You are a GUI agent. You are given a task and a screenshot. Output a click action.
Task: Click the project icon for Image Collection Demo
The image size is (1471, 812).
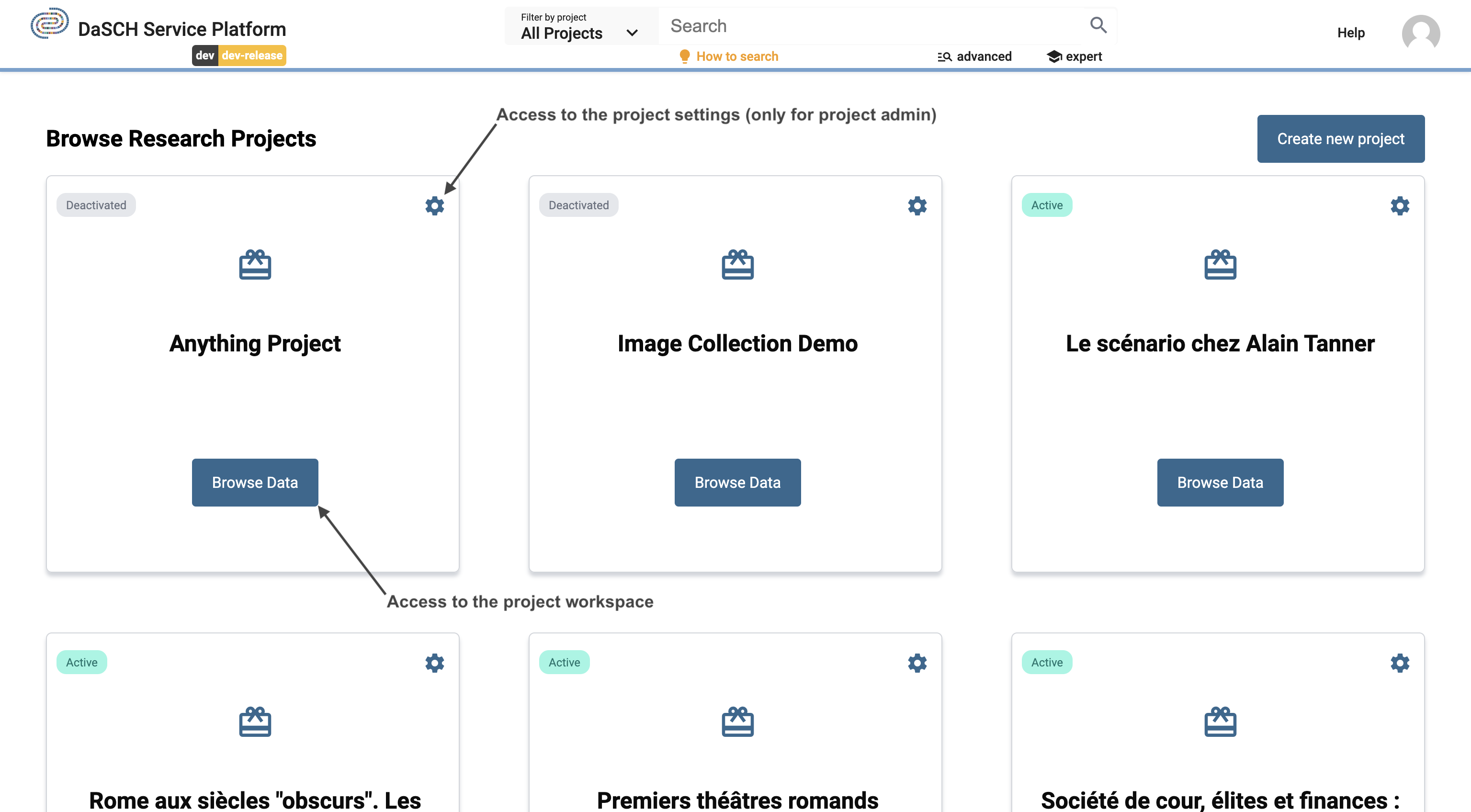737,264
